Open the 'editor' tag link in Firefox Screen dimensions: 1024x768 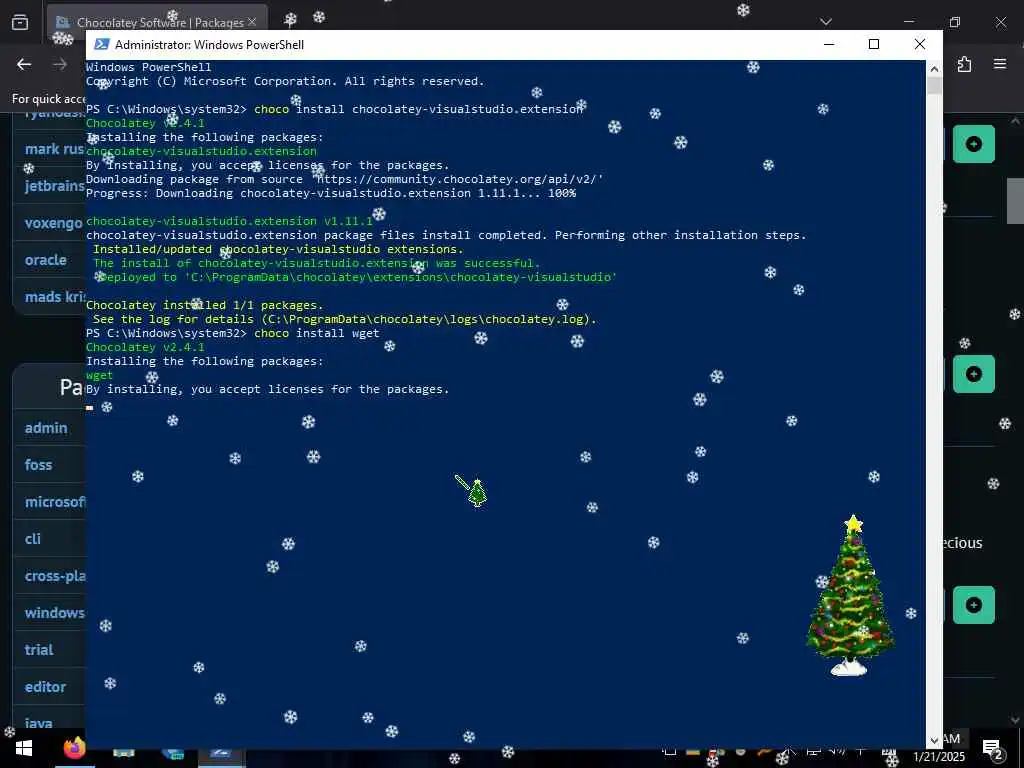coord(45,687)
